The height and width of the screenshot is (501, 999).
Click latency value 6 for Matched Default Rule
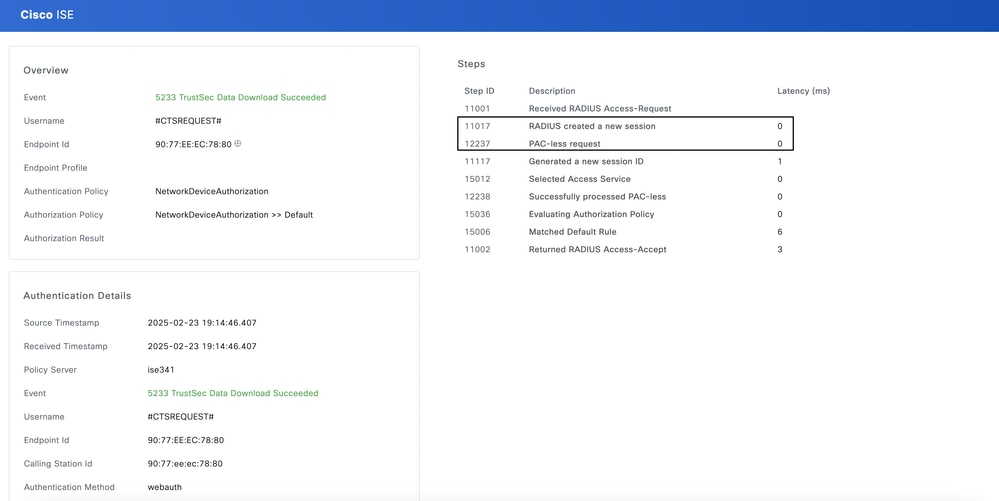(780, 232)
